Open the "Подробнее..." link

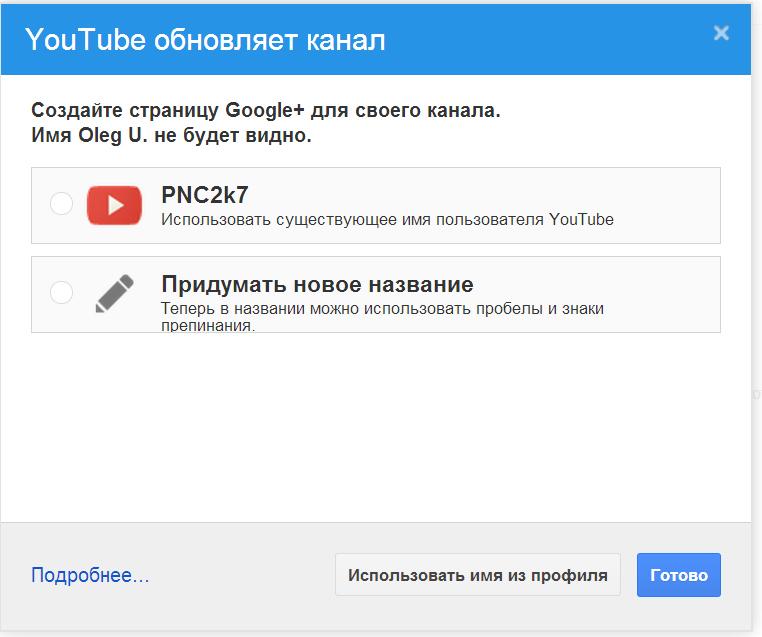[90, 575]
